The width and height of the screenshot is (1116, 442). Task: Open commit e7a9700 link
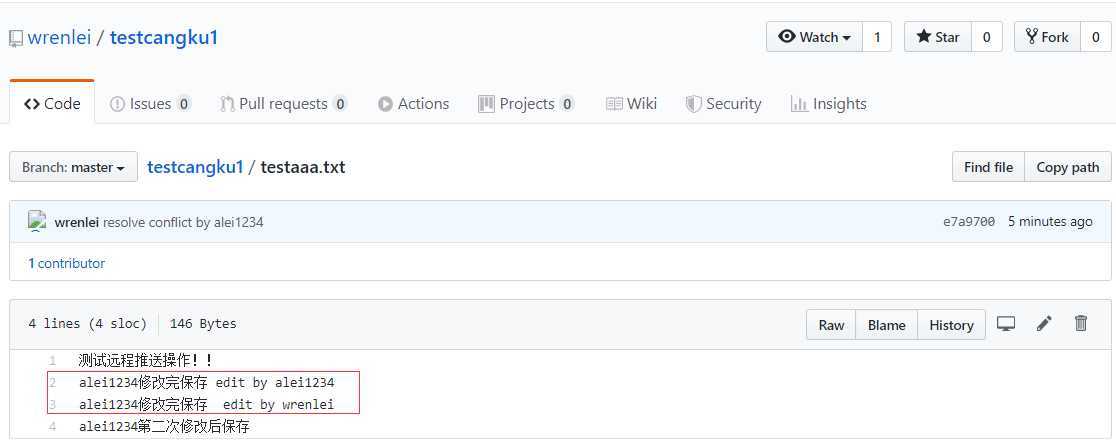(x=969, y=221)
